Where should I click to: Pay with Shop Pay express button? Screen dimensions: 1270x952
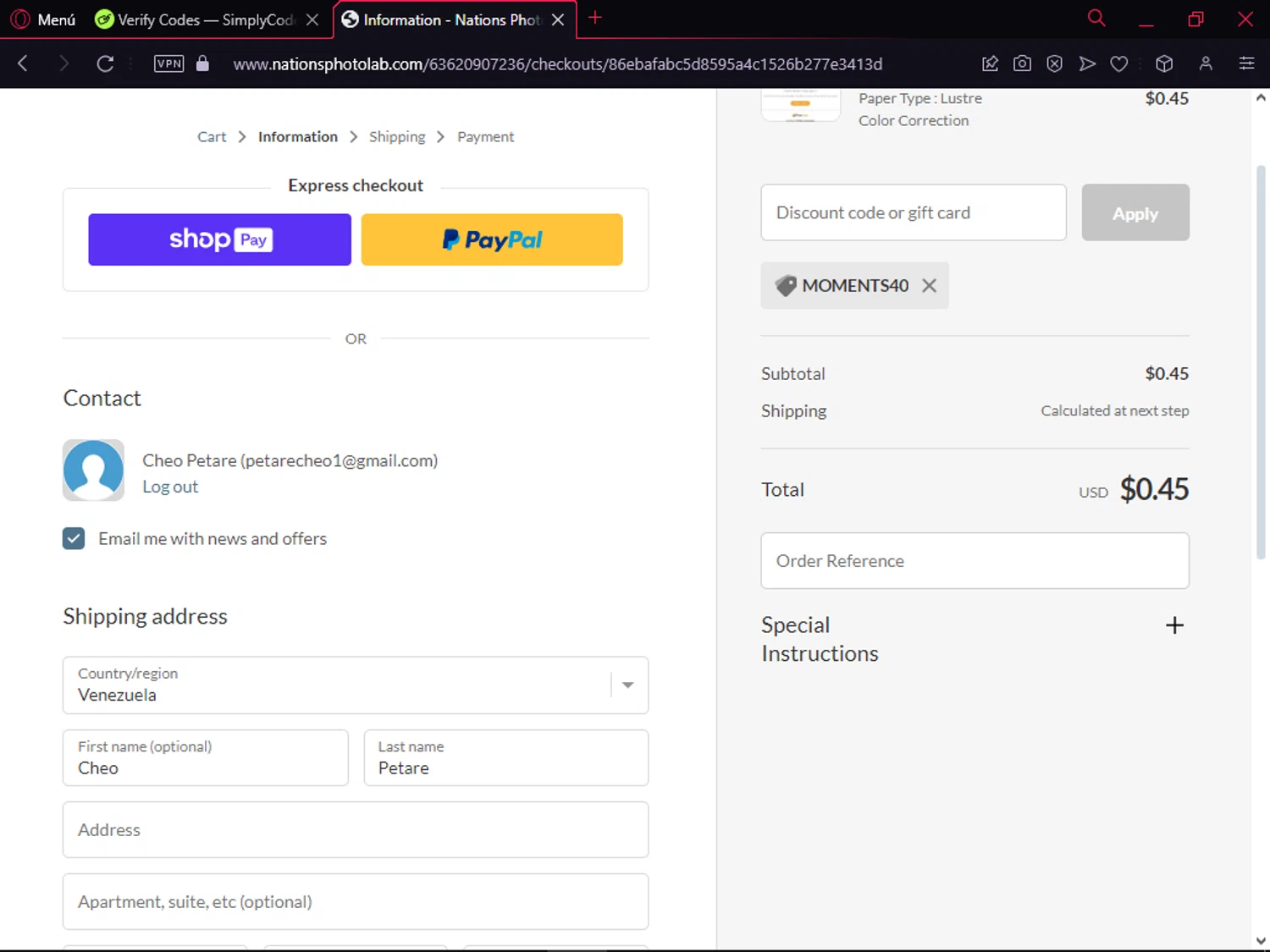pos(219,239)
